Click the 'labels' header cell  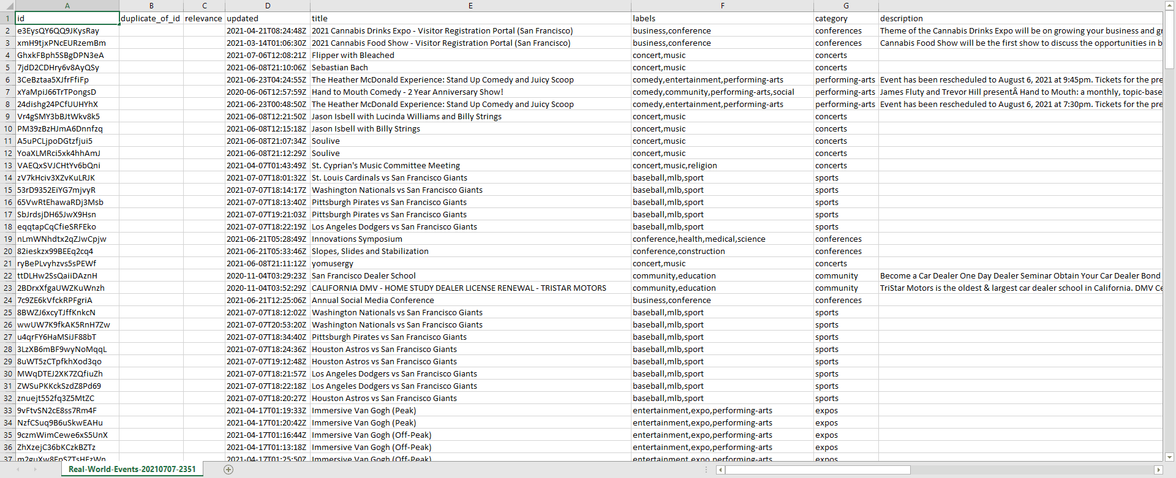[x=722, y=18]
